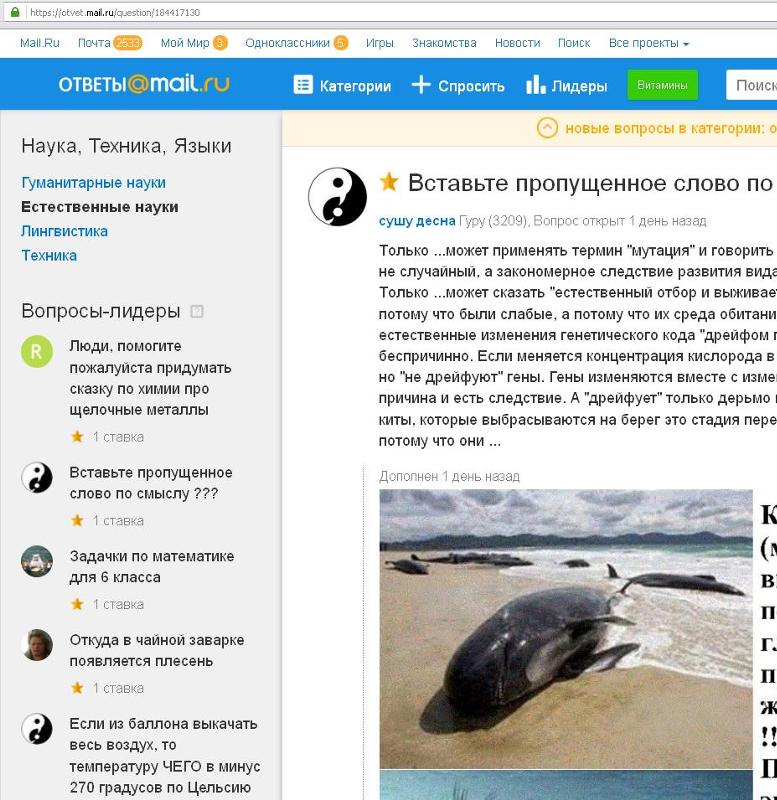Open Лидеры bar chart icon
777x800 pixels.
pos(535,85)
